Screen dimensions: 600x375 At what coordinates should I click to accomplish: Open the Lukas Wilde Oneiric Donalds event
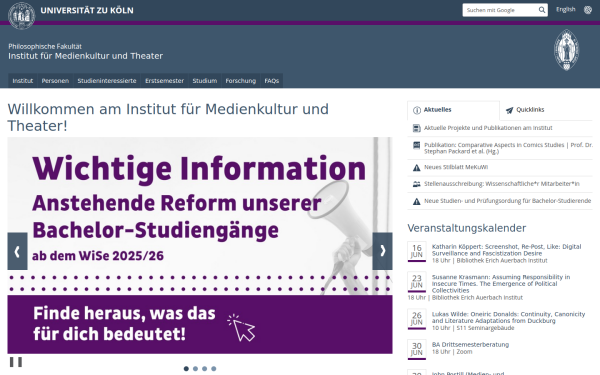[x=509, y=317]
